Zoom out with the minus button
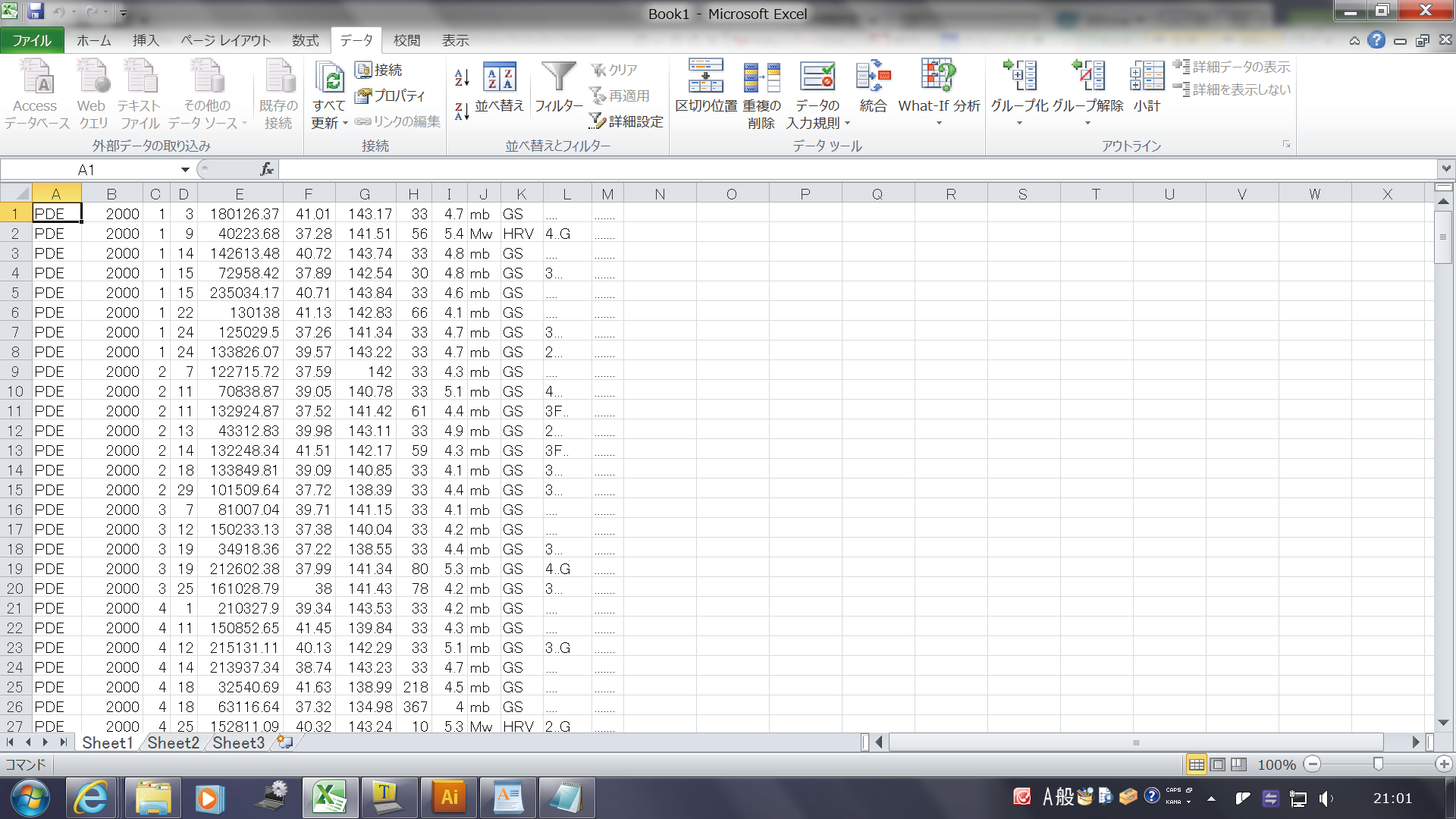1456x819 pixels. 1313,764
